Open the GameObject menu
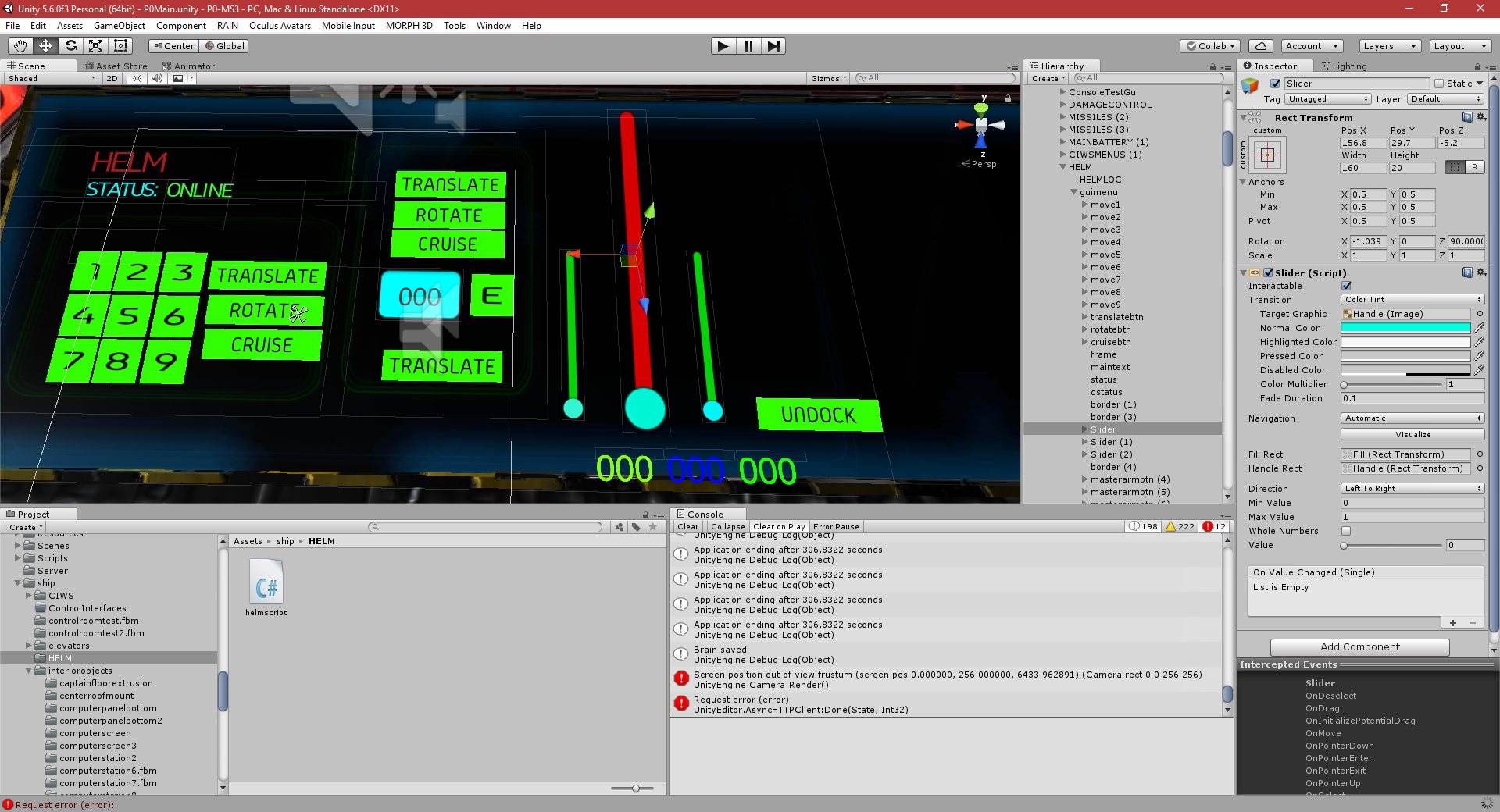Image resolution: width=1500 pixels, height=812 pixels. point(119,25)
